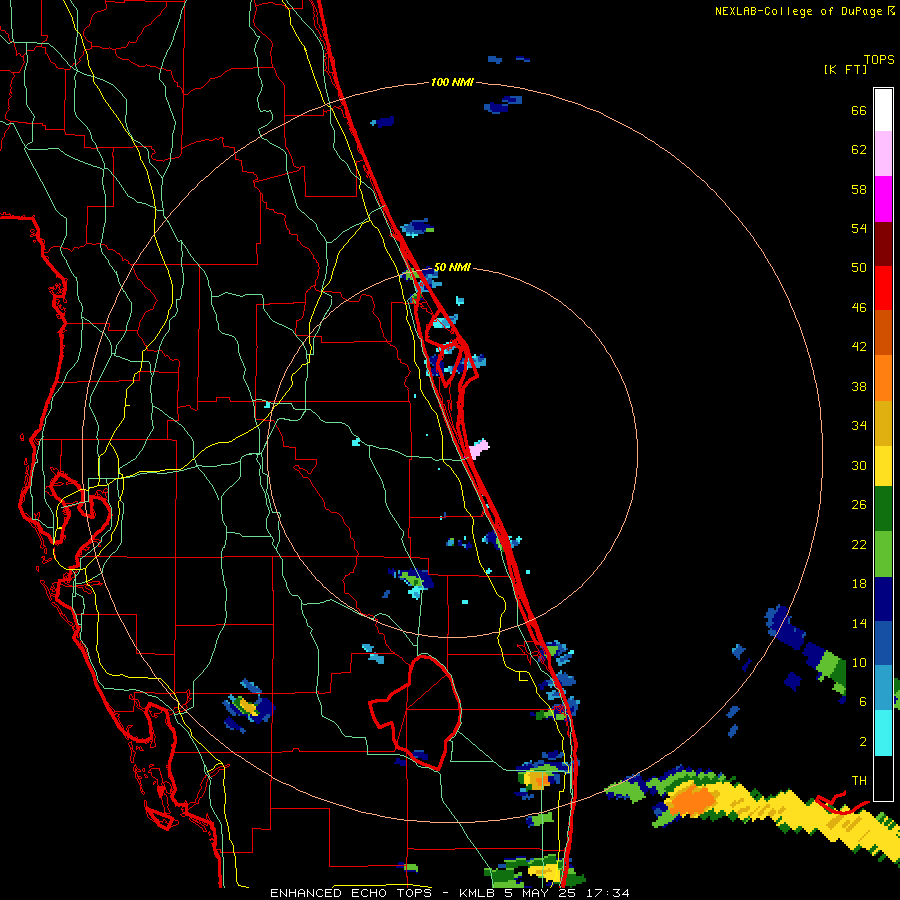Click the legend value 50
The width and height of the screenshot is (900, 900).
click(x=859, y=268)
